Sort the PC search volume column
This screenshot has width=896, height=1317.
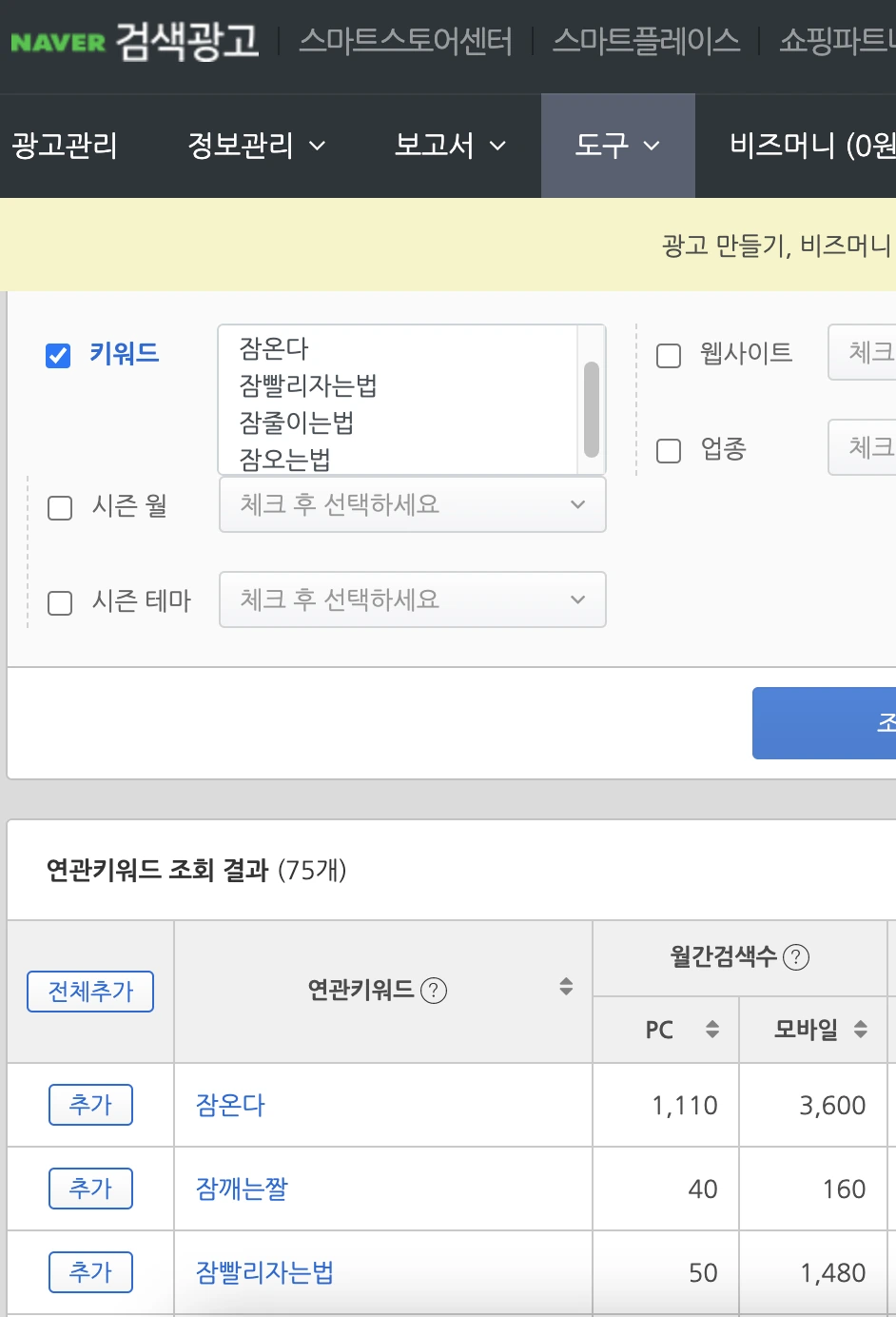pos(712,1029)
